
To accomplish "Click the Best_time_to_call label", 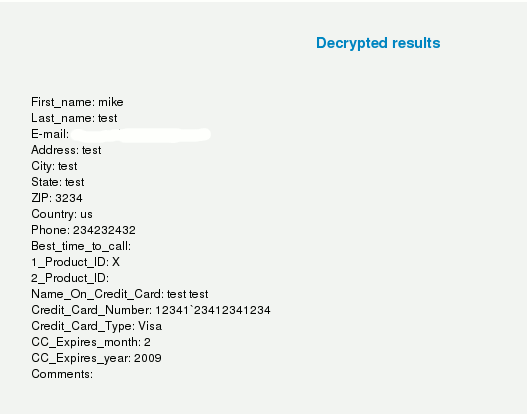I will [81, 246].
